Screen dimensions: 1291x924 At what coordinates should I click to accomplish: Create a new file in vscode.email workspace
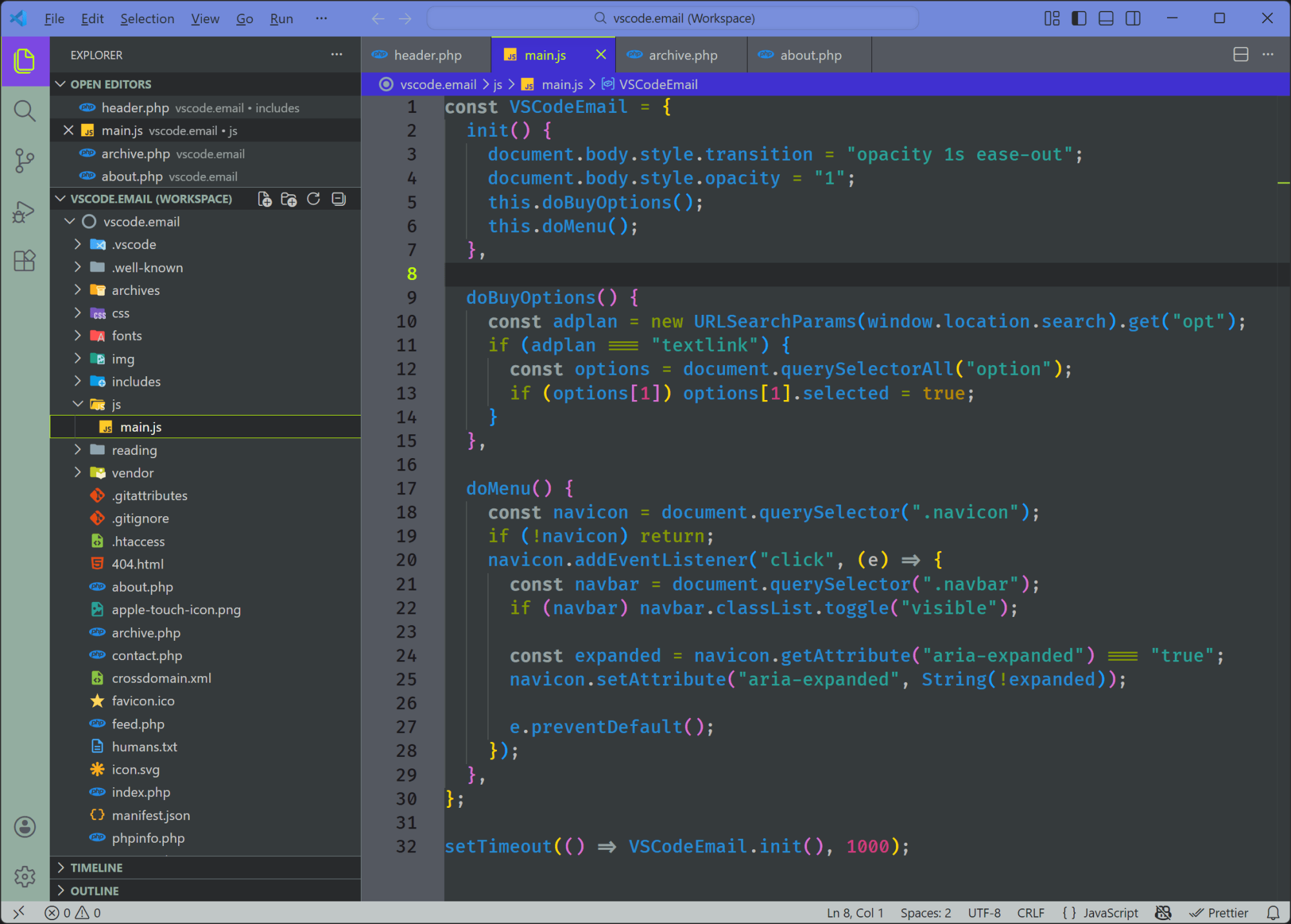click(264, 199)
